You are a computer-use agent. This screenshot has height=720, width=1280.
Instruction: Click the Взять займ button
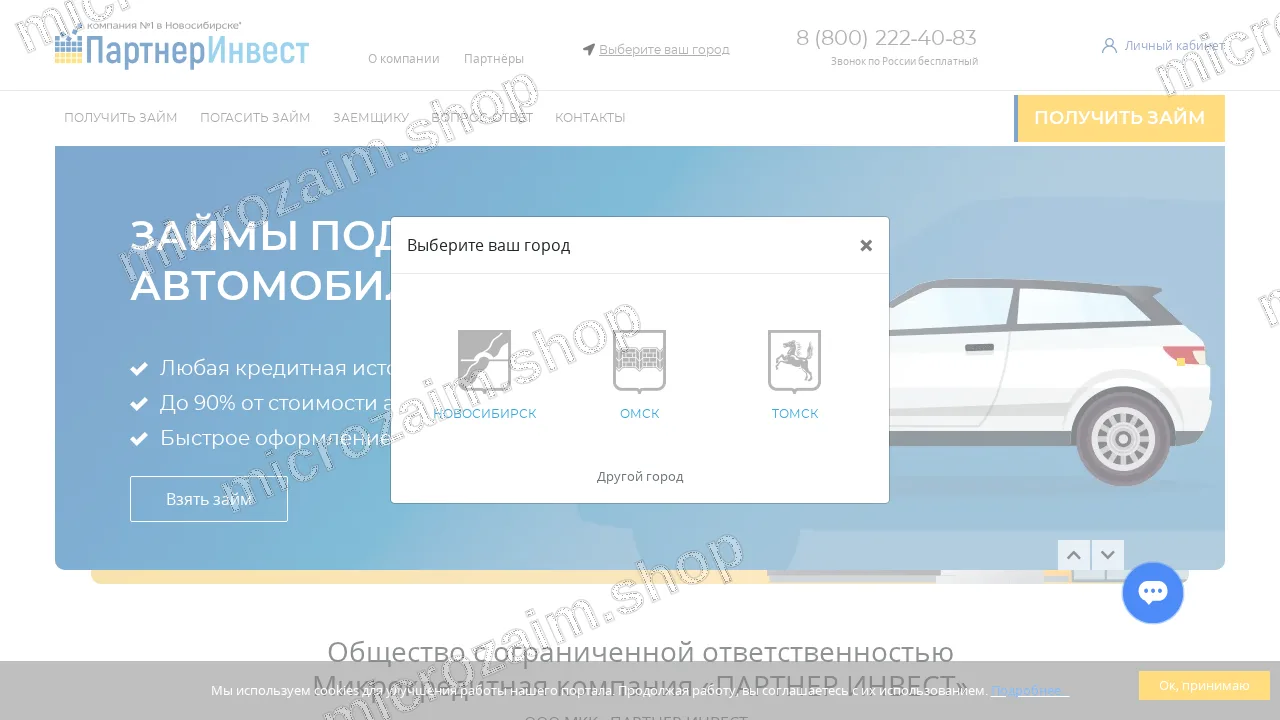point(209,499)
